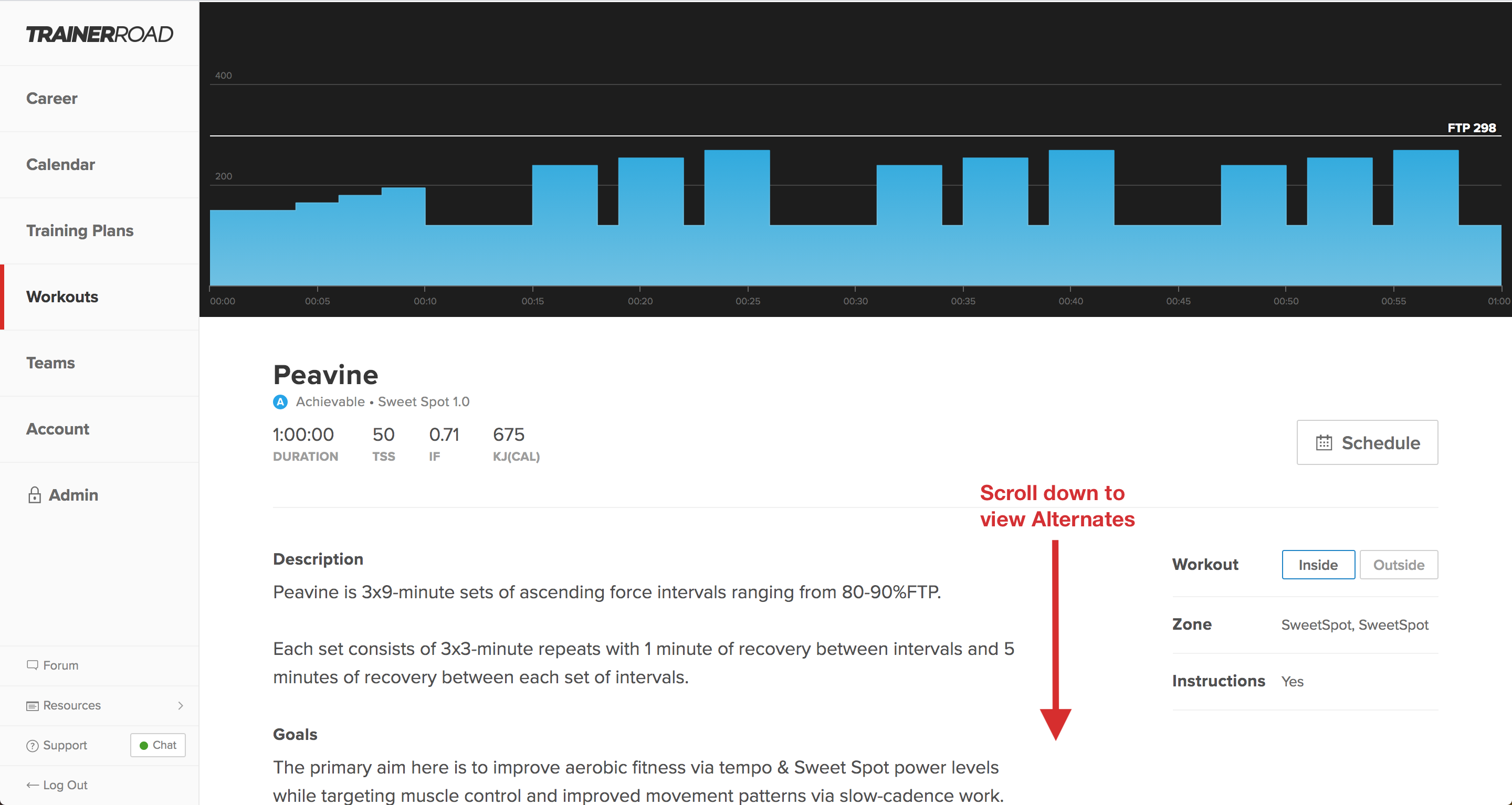
Task: Click the Log Out arrow icon
Action: coord(33,785)
